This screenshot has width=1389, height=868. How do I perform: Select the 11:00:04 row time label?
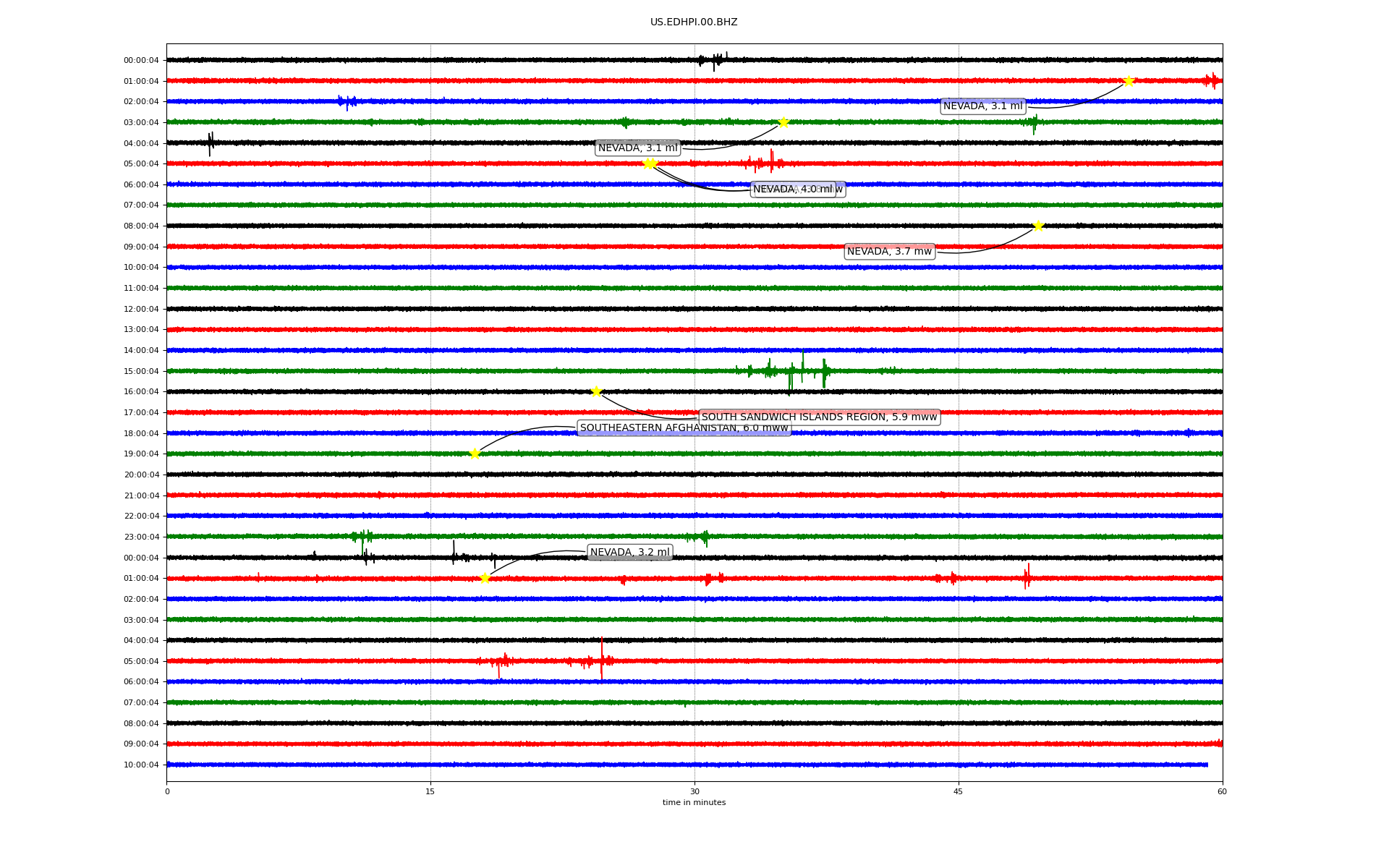point(141,289)
